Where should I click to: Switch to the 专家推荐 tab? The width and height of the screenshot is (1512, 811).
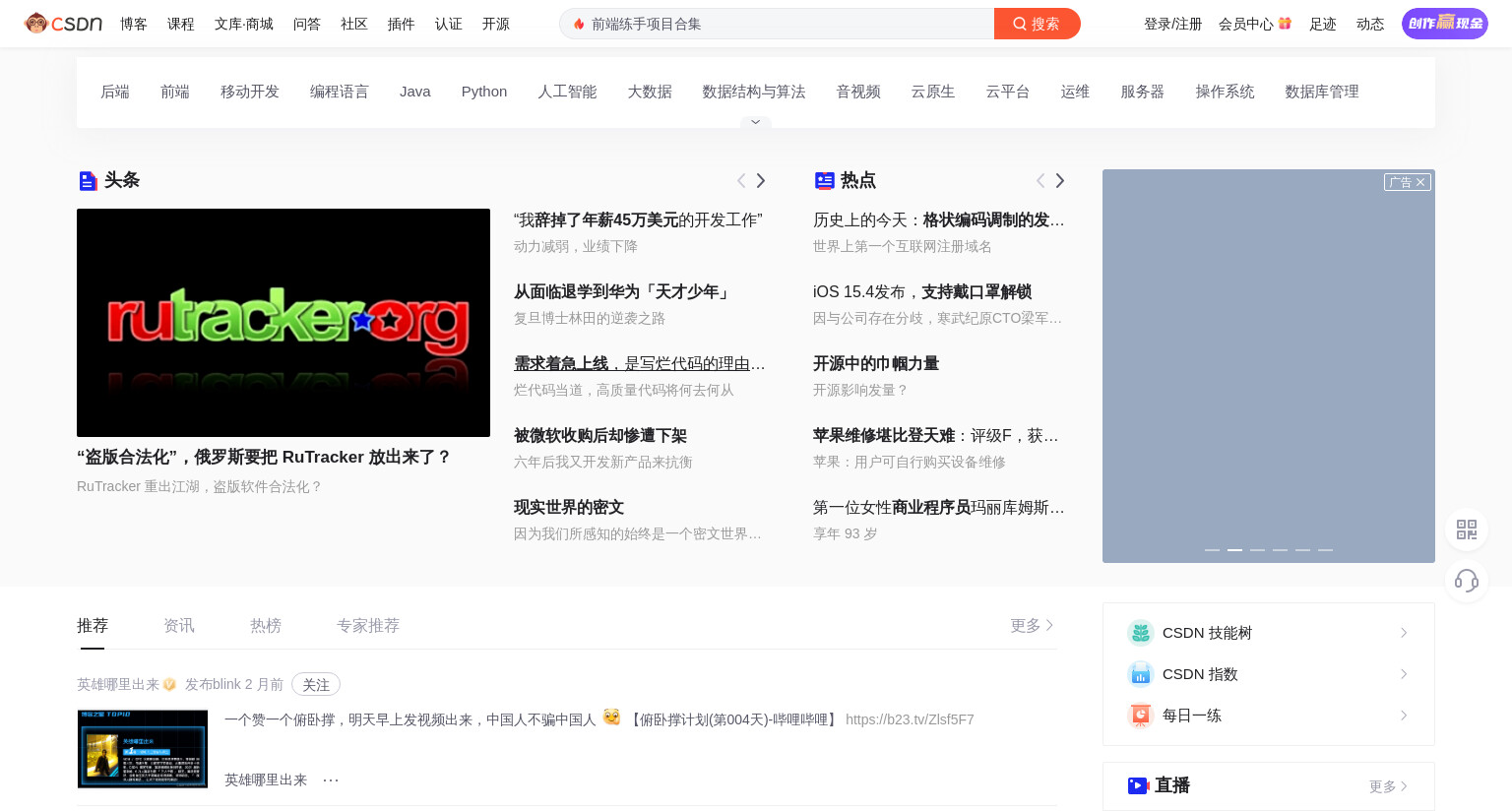pos(368,625)
